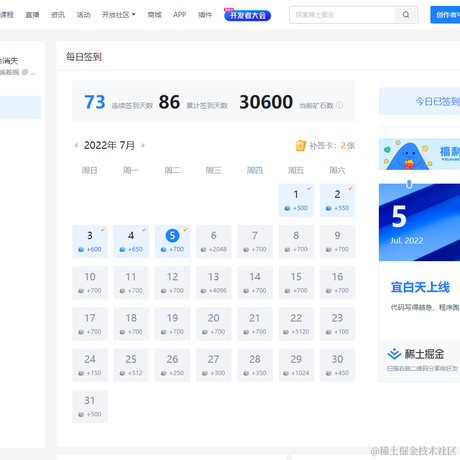Select July 23 with +100
This screenshot has height=460, width=460.
pyautogui.click(x=337, y=324)
